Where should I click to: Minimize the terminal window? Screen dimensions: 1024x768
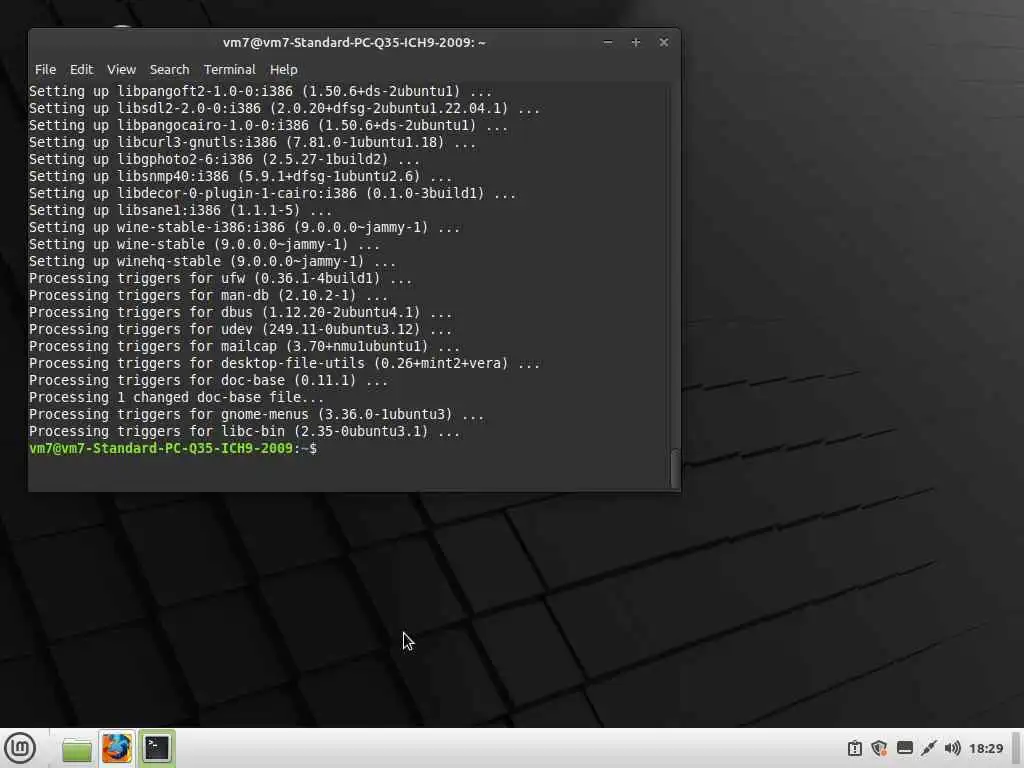tap(608, 42)
